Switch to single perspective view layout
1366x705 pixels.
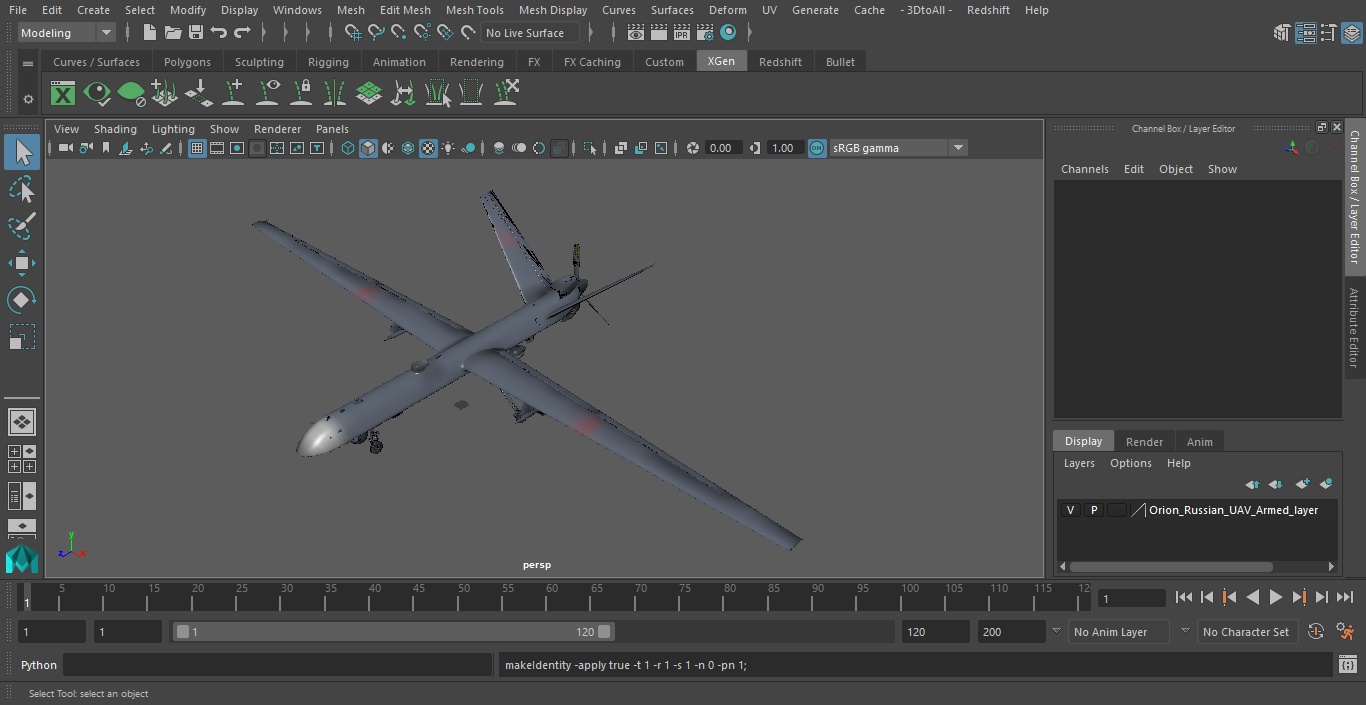pos(21,422)
